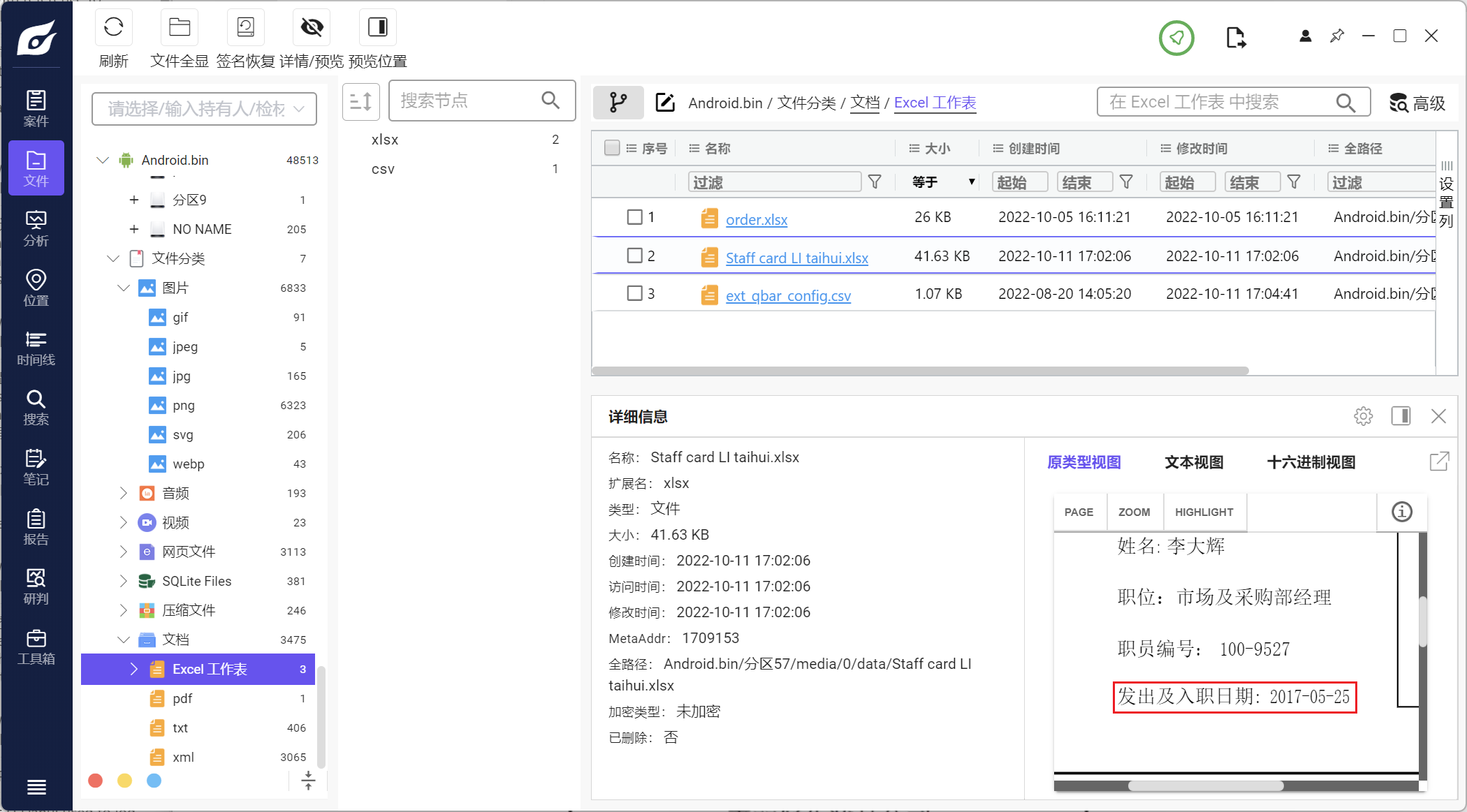
Task: Open the 研判 sidebar section
Action: 36,586
